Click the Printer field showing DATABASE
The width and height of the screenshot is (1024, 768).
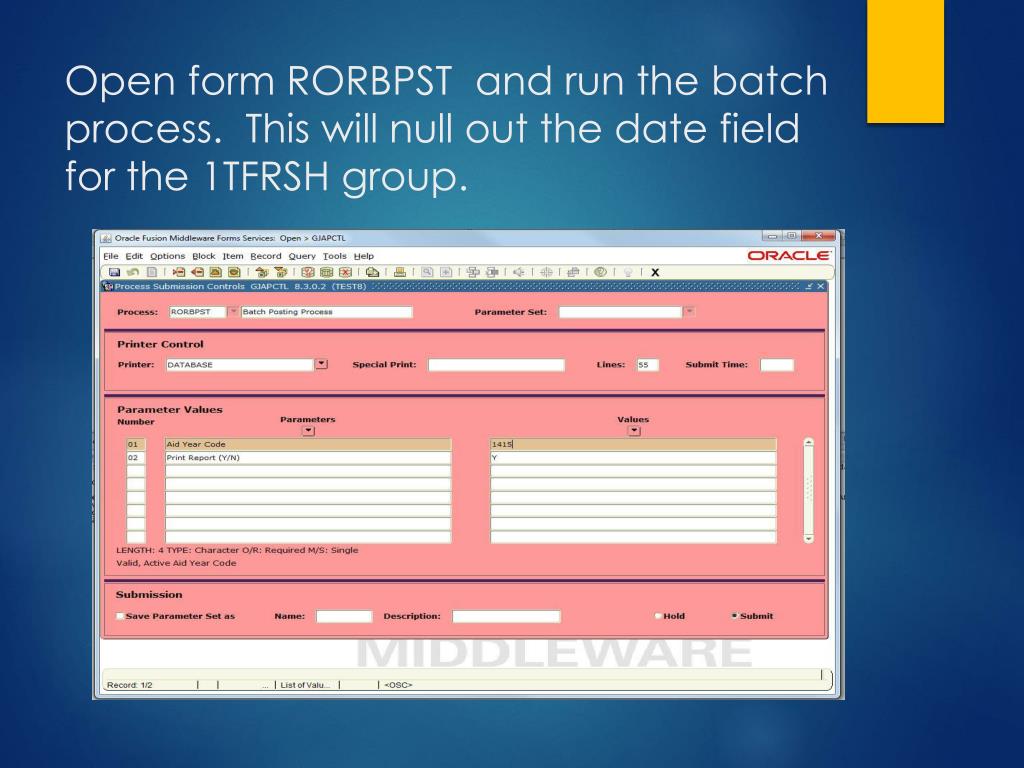click(x=240, y=364)
